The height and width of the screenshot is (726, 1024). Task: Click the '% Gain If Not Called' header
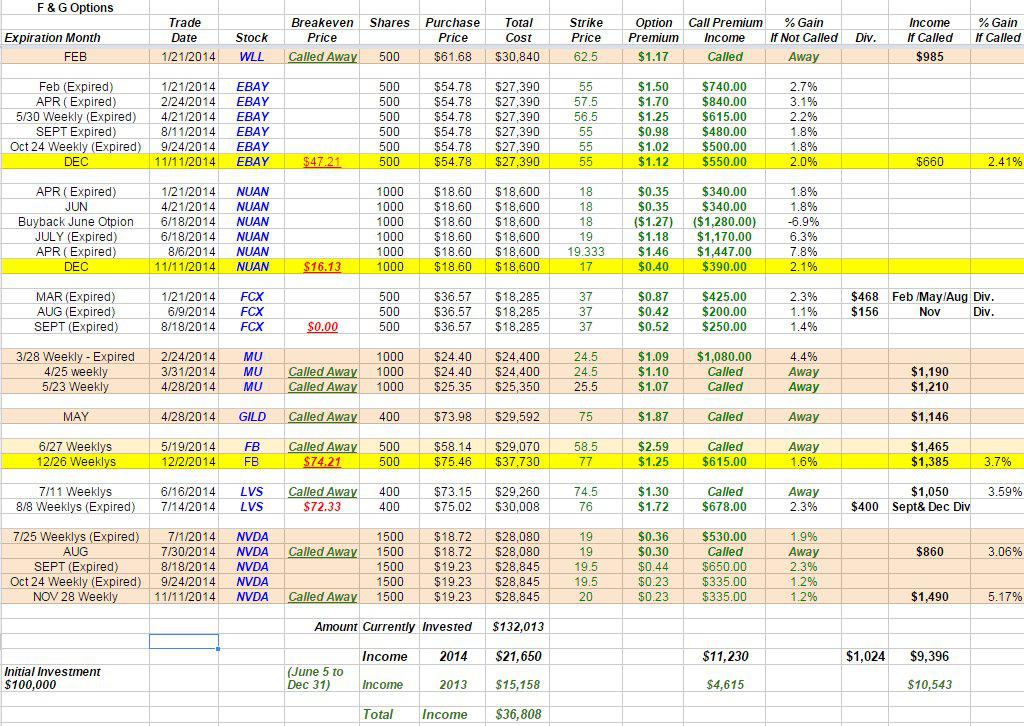[x=803, y=30]
